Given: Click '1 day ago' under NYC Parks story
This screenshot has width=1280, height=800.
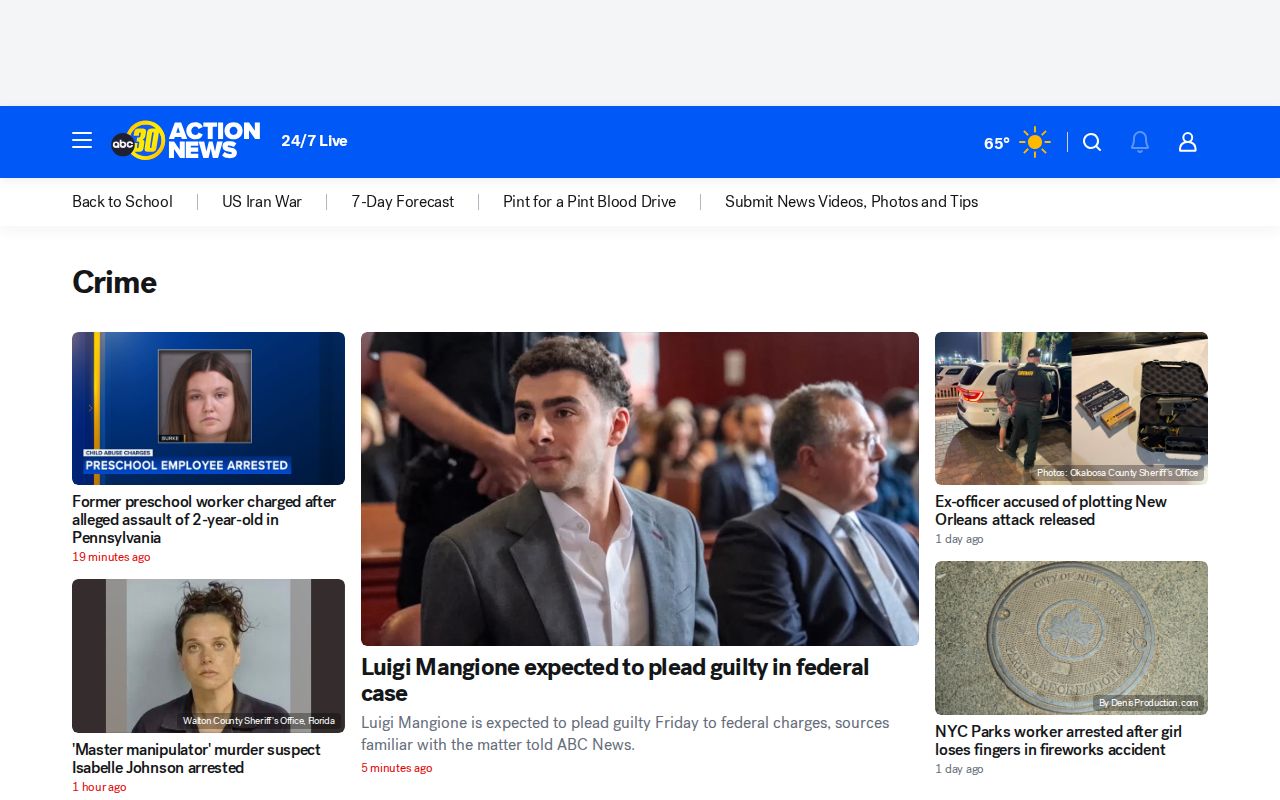Looking at the screenshot, I should click(959, 769).
